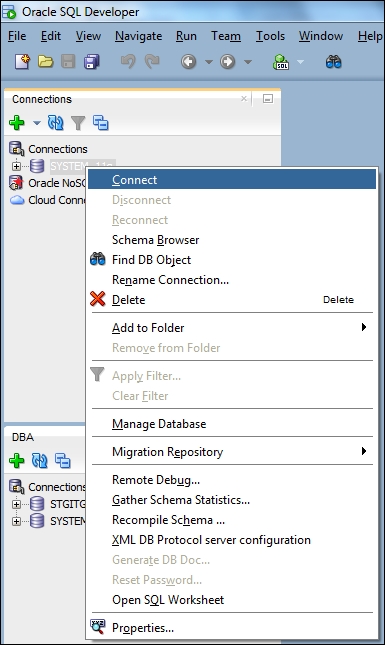
Task: Click the Refresh icon in the Connections panel
Action: click(x=56, y=123)
